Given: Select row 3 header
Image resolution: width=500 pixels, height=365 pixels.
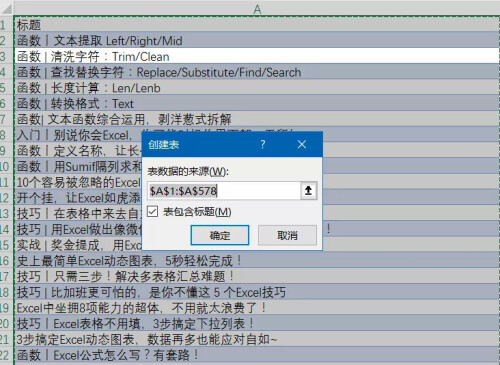Looking at the screenshot, I should pos(4,56).
